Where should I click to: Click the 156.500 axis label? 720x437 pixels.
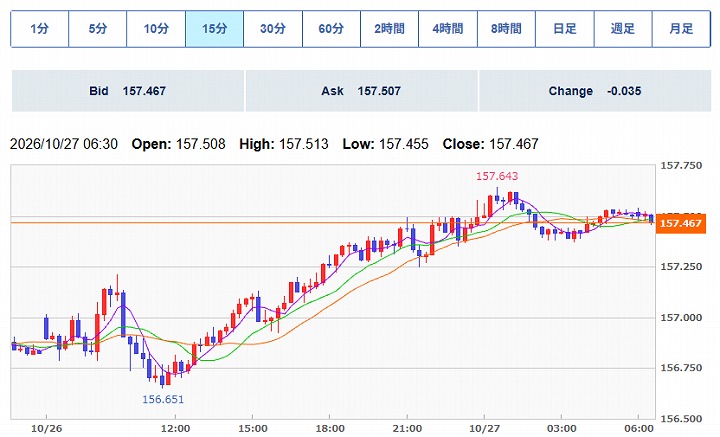coord(681,419)
